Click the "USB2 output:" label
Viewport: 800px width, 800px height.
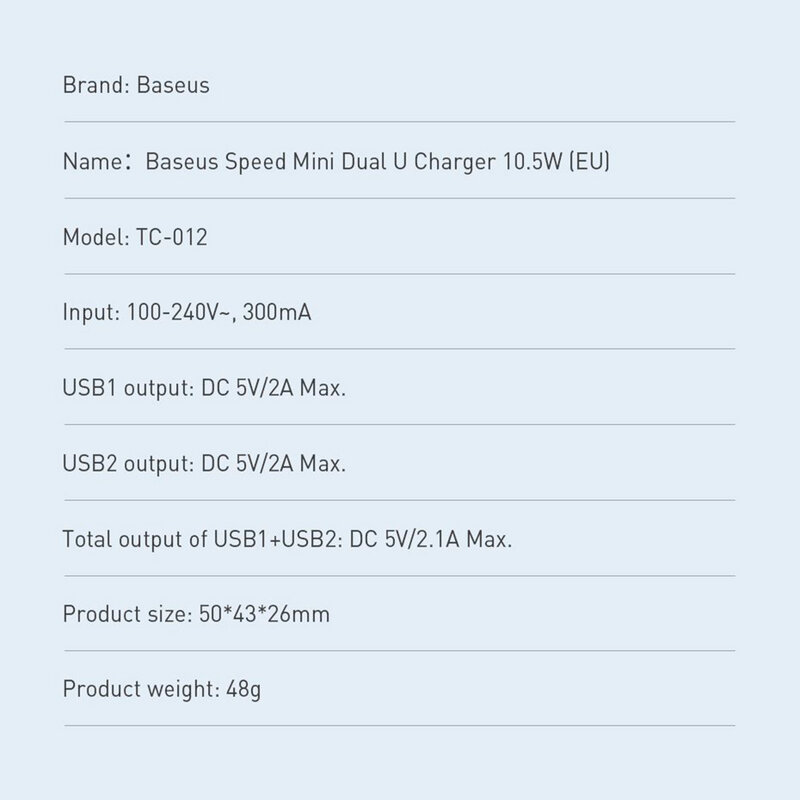tap(123, 465)
